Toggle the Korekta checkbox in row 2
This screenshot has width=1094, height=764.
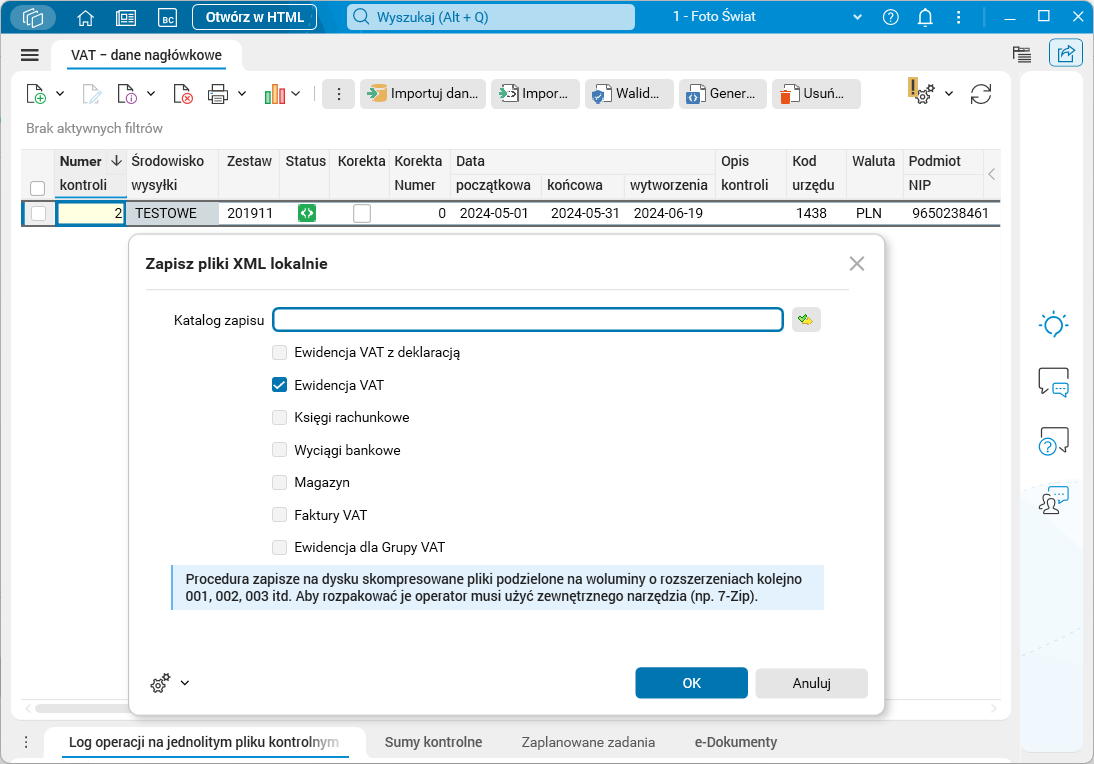pos(361,213)
